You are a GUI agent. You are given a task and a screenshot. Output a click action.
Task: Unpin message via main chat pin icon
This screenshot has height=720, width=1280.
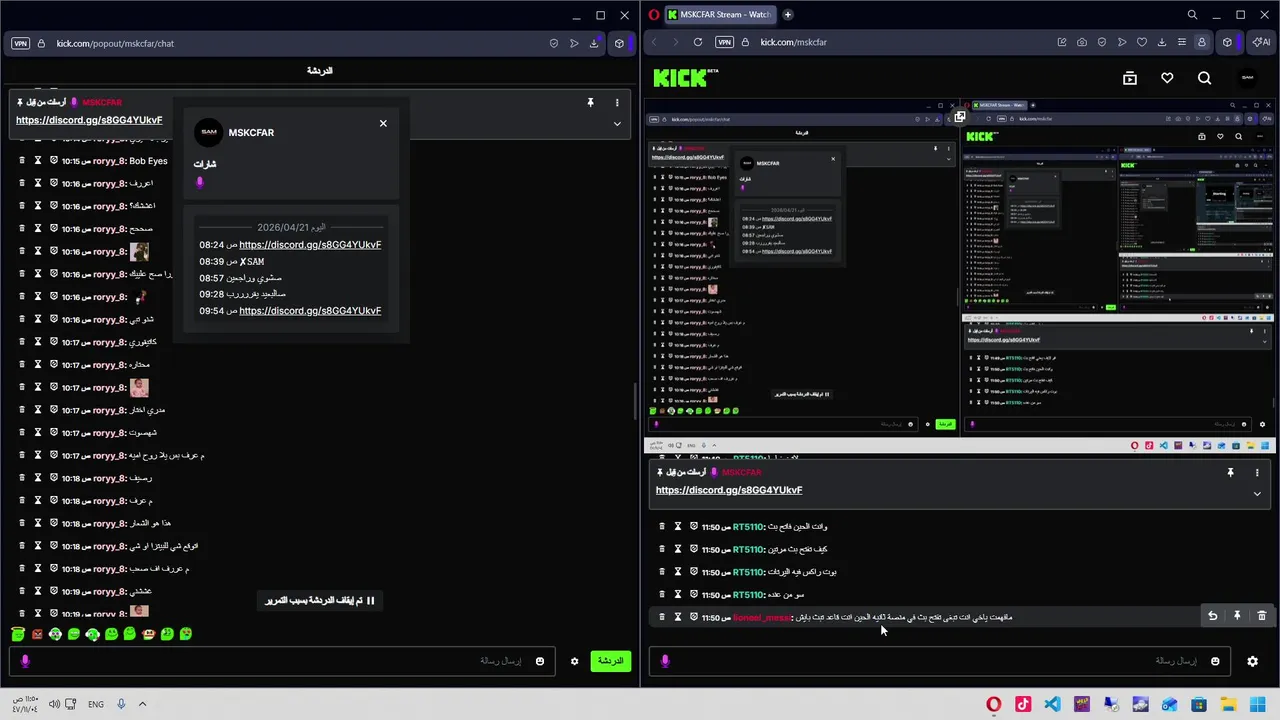pyautogui.click(x=1230, y=472)
